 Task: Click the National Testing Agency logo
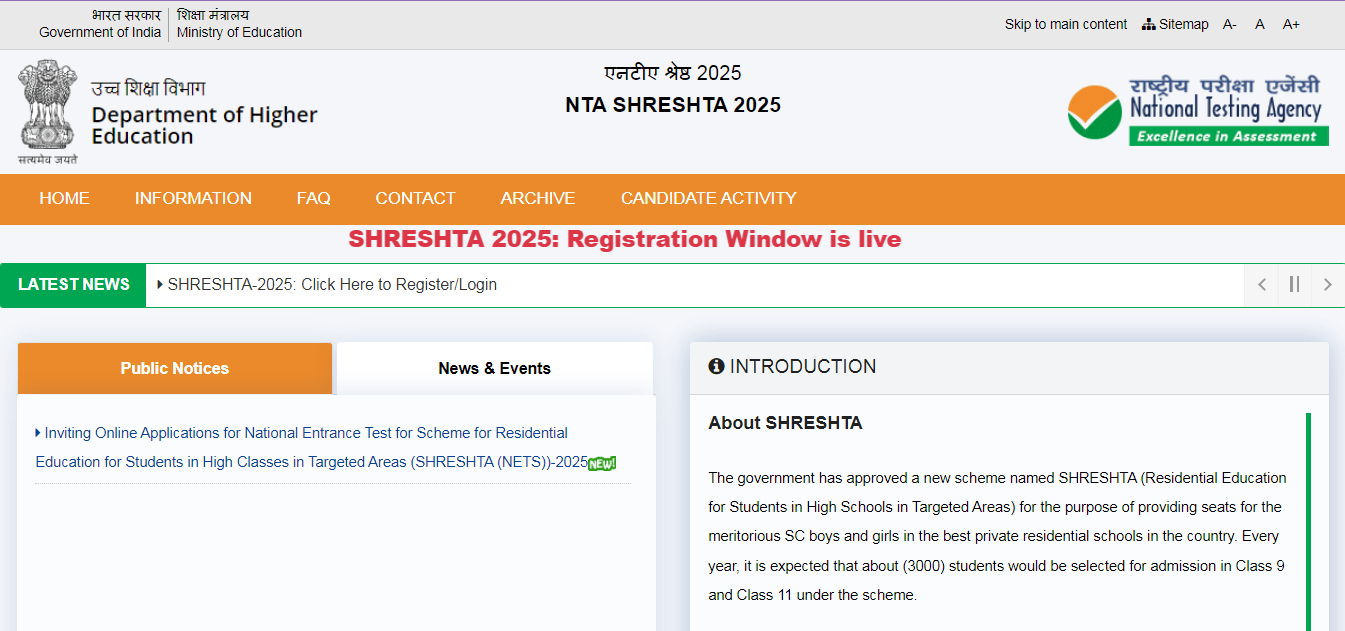(x=1197, y=111)
